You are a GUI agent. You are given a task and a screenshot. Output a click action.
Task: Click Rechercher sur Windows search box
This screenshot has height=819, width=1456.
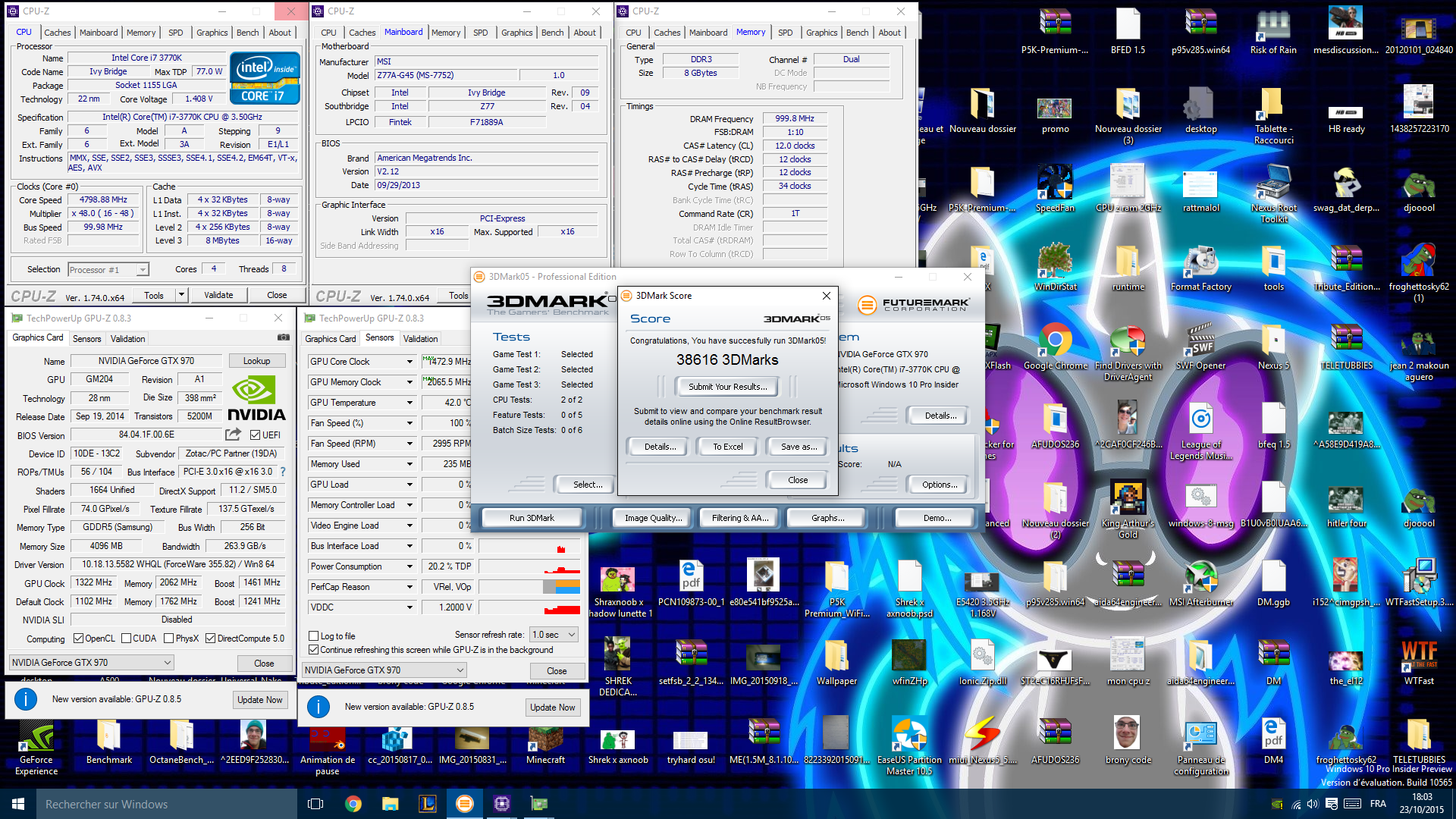click(x=167, y=804)
